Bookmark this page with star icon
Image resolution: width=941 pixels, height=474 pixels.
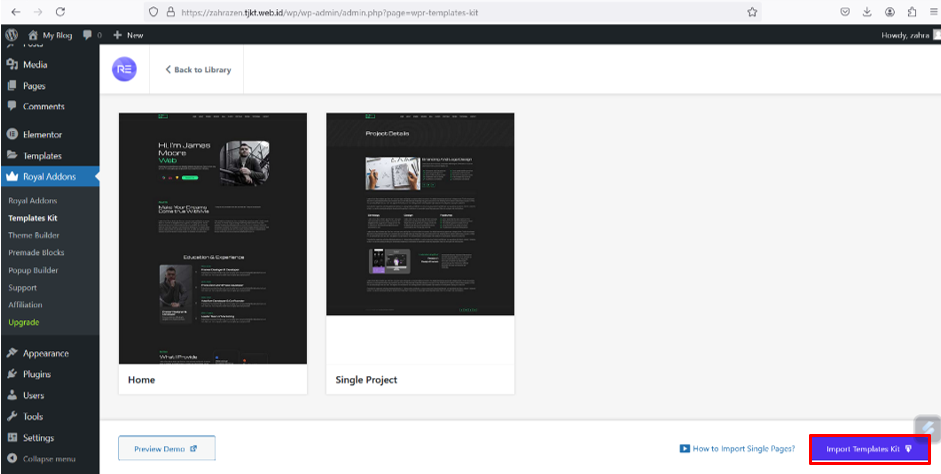pos(751,12)
